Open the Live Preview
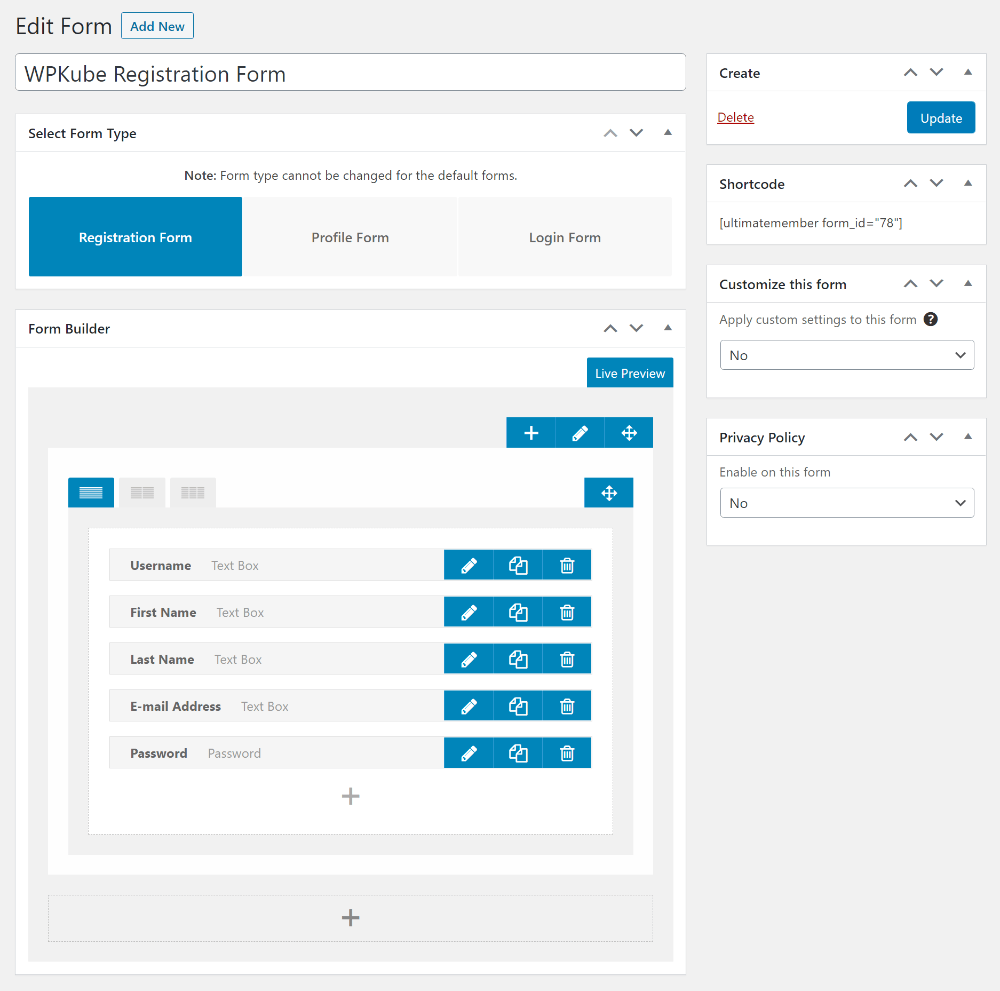The image size is (1000, 991). click(629, 373)
